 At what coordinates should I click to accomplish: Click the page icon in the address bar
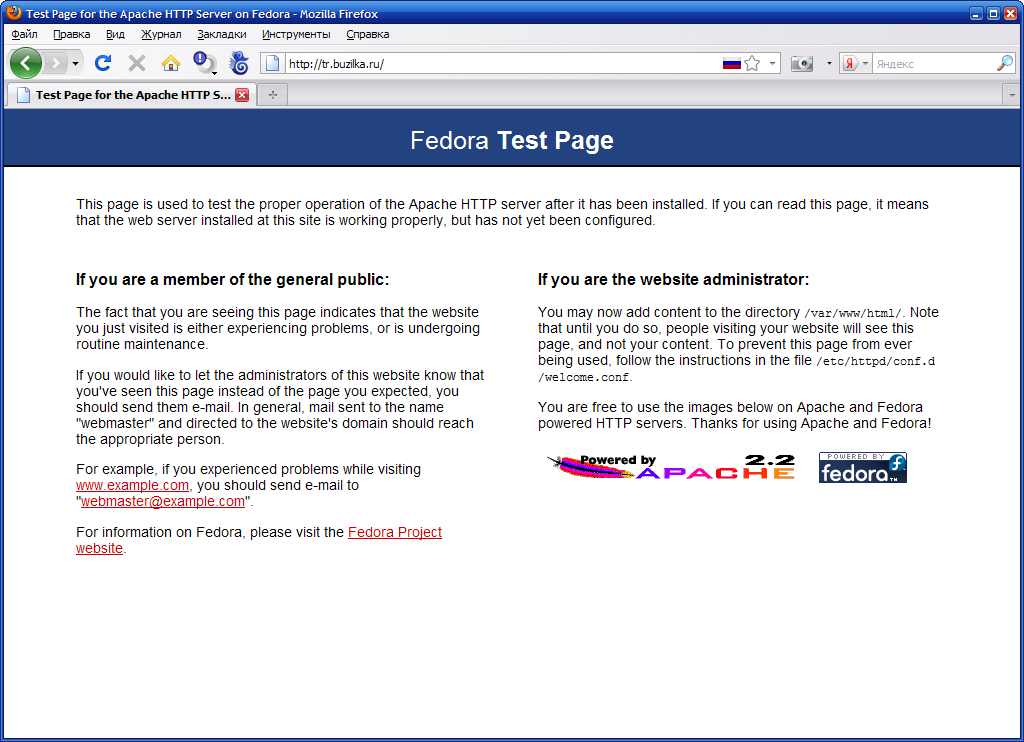coord(273,63)
